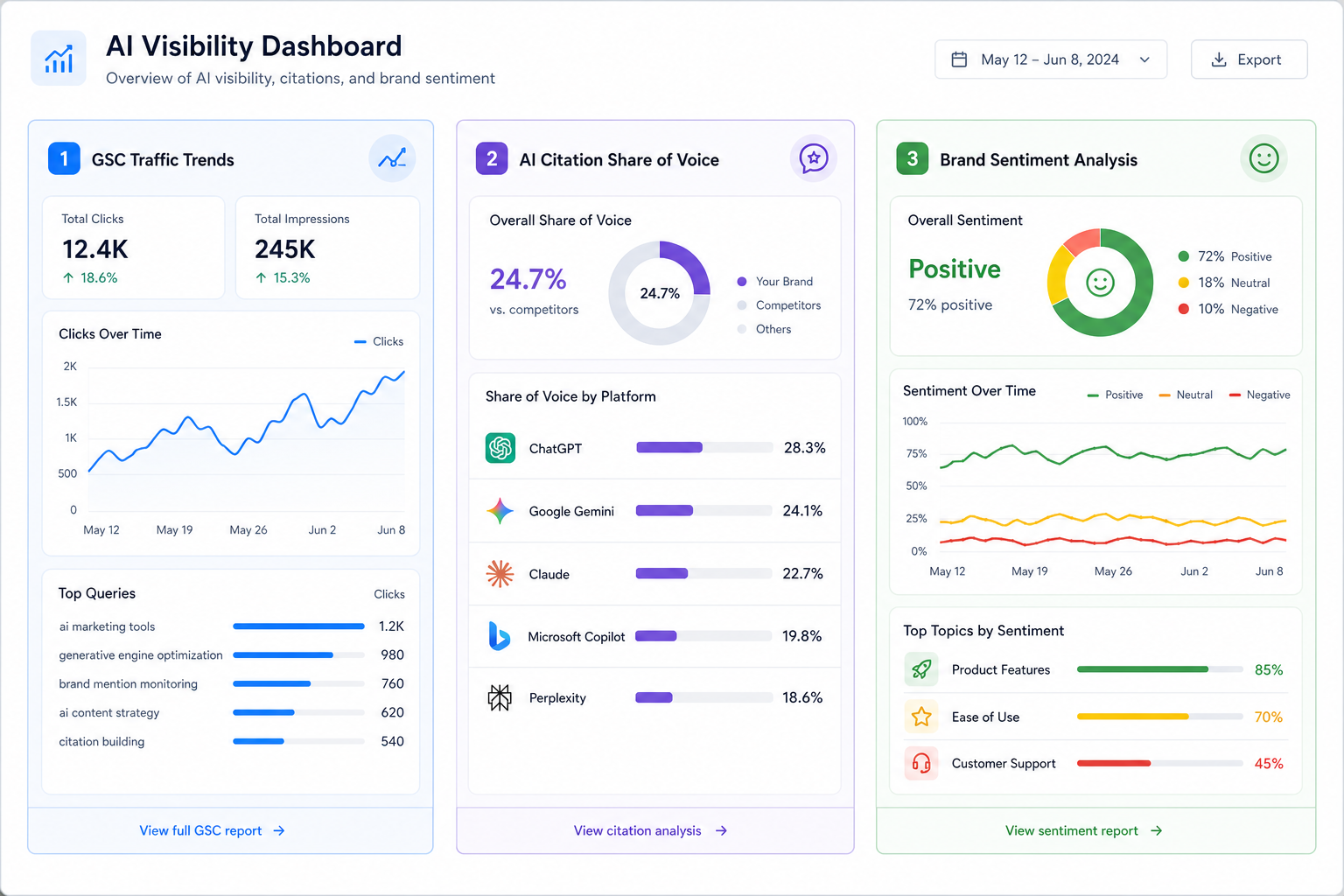Viewport: 1344px width, 896px height.
Task: Click the Brand Sentiment smiley header icon
Action: [1263, 159]
